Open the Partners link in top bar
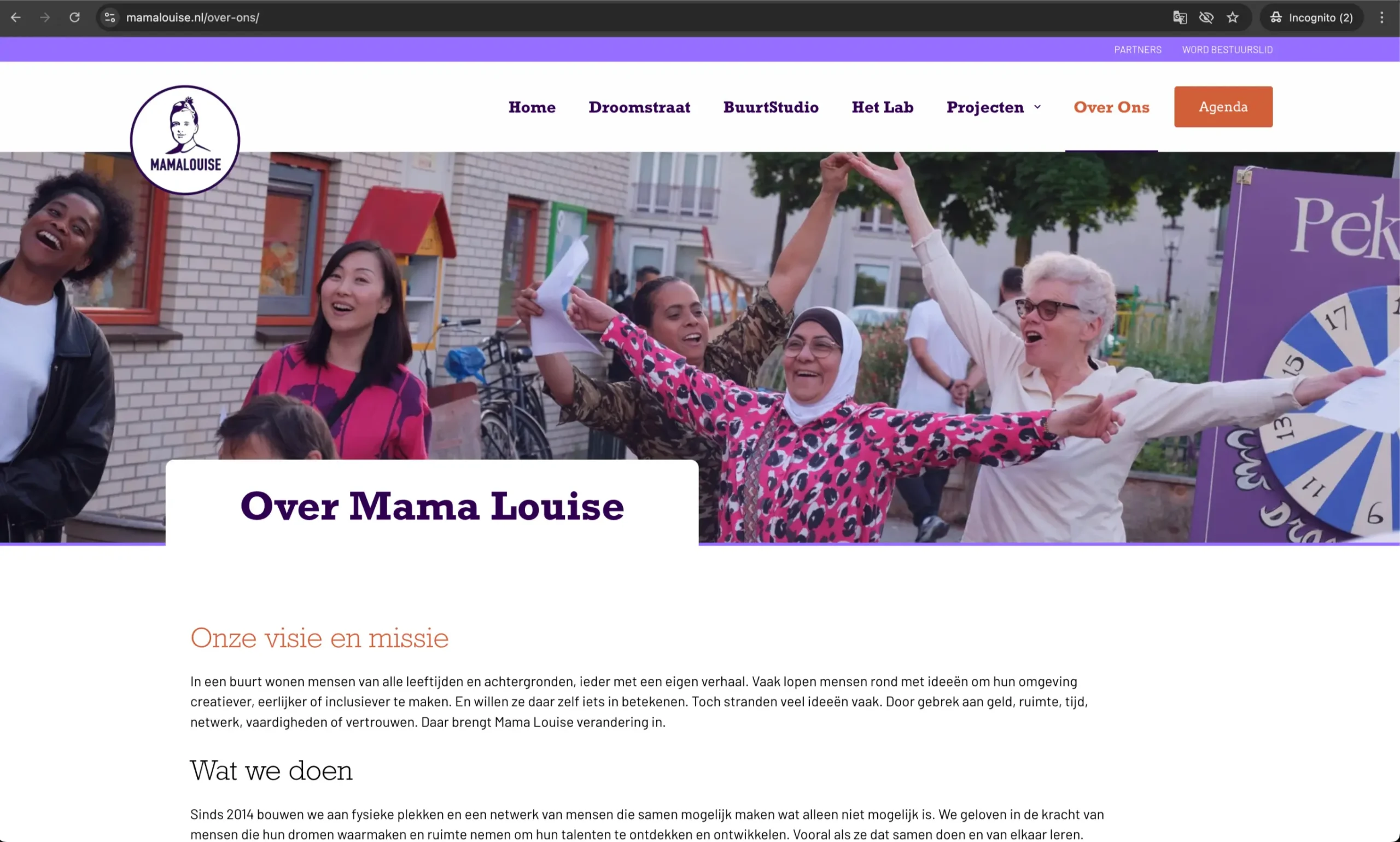The width and height of the screenshot is (1400, 842). click(1137, 50)
